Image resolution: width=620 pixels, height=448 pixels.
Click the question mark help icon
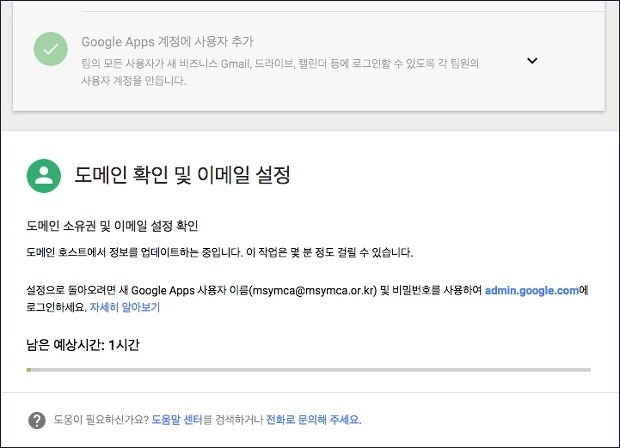(37, 420)
